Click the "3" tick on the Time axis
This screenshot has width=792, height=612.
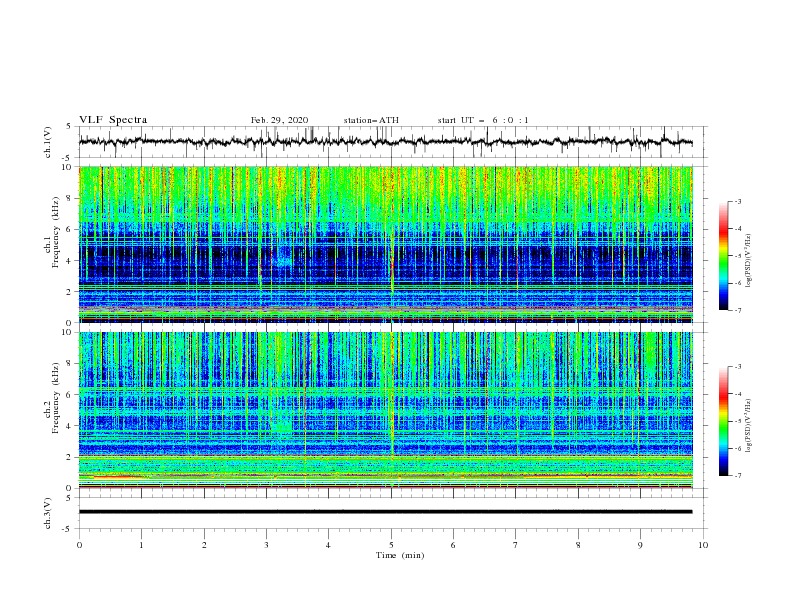click(266, 545)
